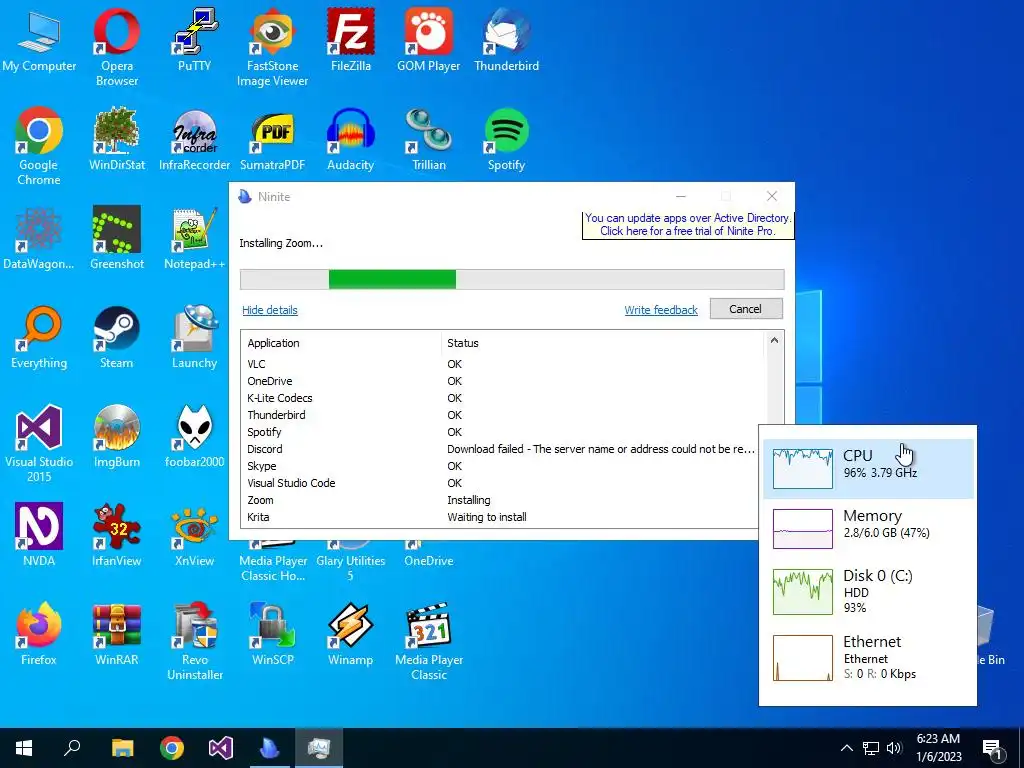Open the My Computer desktop icon
Viewport: 1024px width, 768px height.
pos(39,39)
